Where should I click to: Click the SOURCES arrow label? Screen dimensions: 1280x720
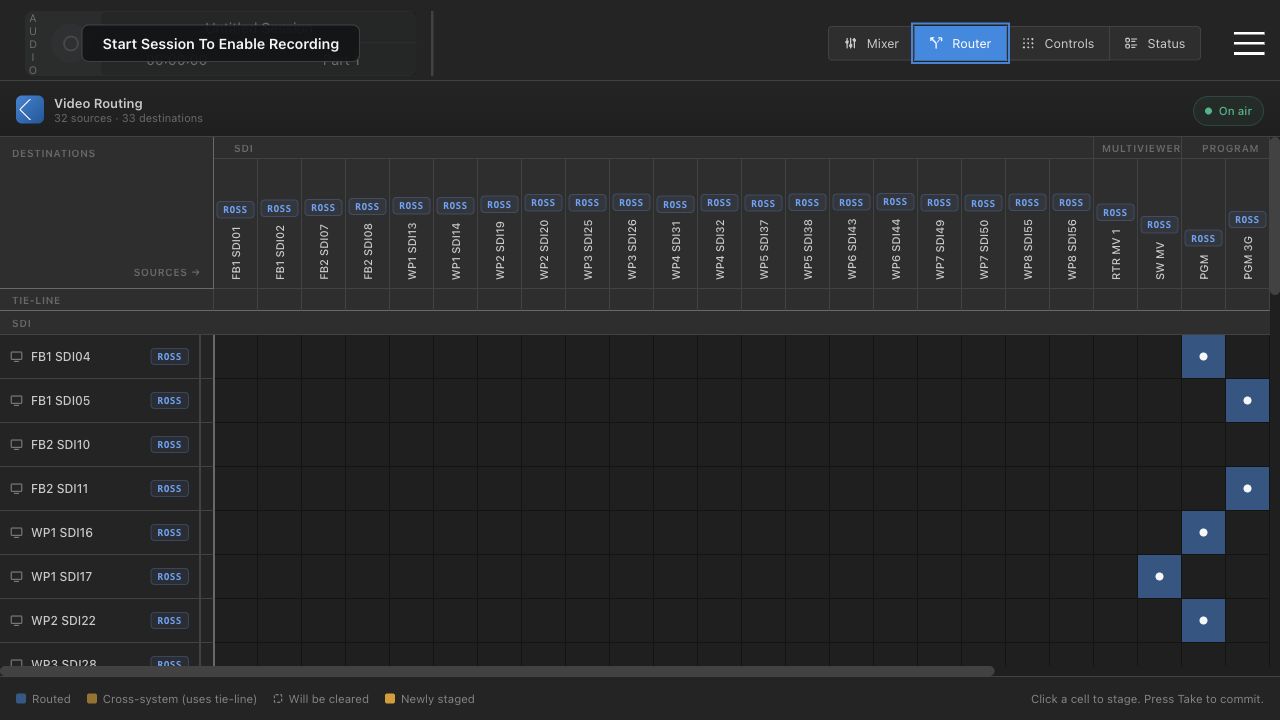[167, 272]
